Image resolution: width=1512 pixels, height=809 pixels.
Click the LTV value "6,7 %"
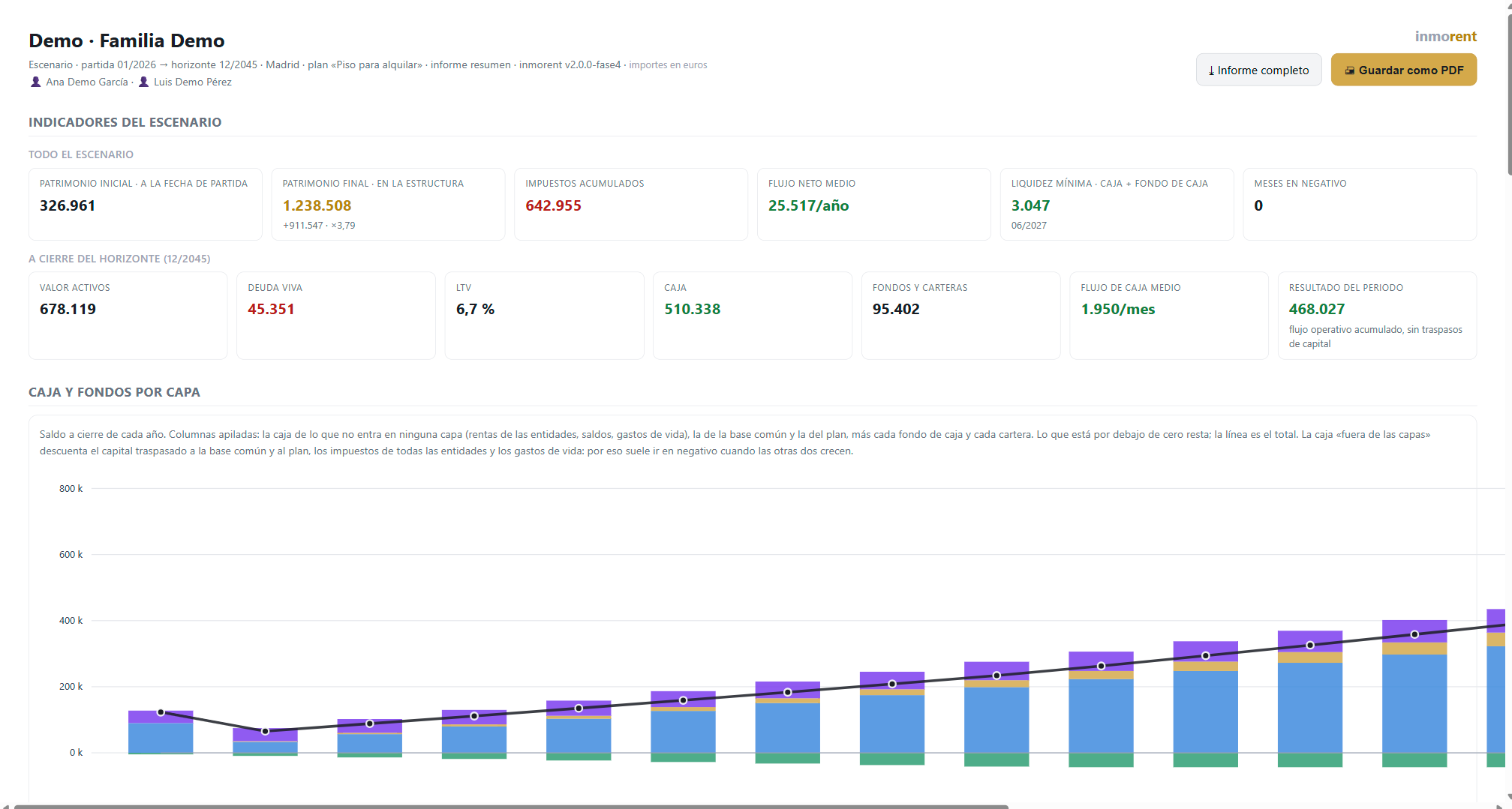(475, 309)
